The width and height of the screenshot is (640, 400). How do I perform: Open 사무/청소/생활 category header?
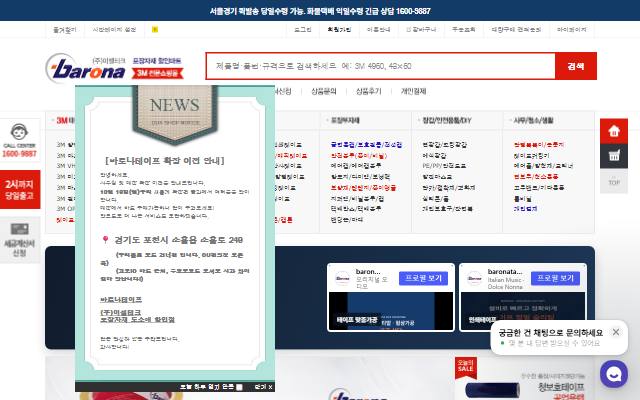533,120
